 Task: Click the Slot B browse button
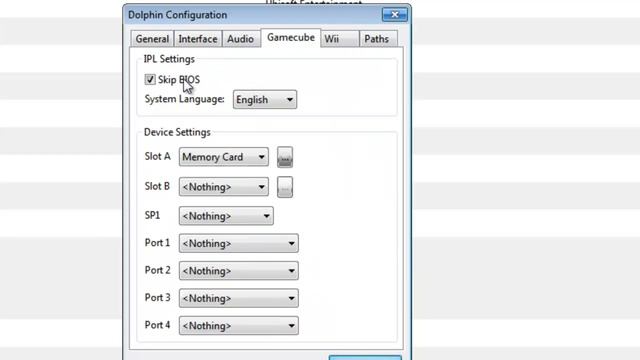pos(285,187)
